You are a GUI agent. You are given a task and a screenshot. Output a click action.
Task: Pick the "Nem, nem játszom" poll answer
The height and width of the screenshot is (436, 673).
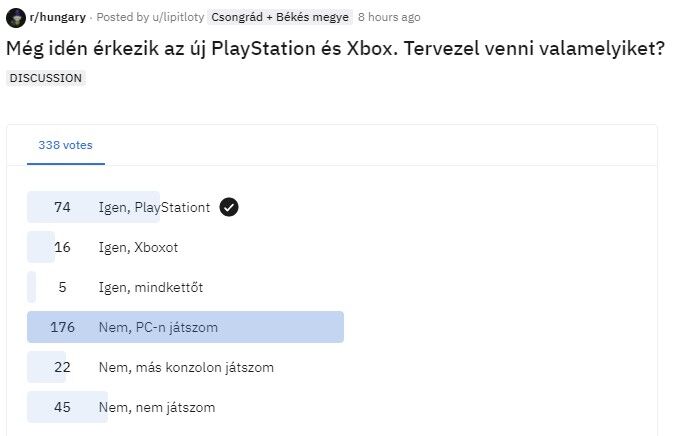[156, 407]
